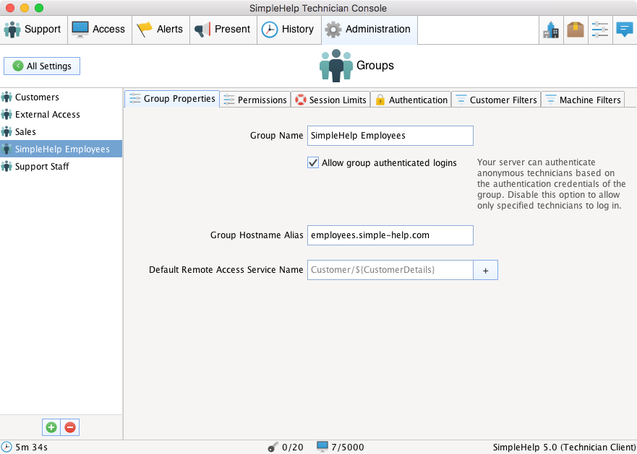Open the chat message icon in toolbar
The image size is (637, 454).
[624, 30]
